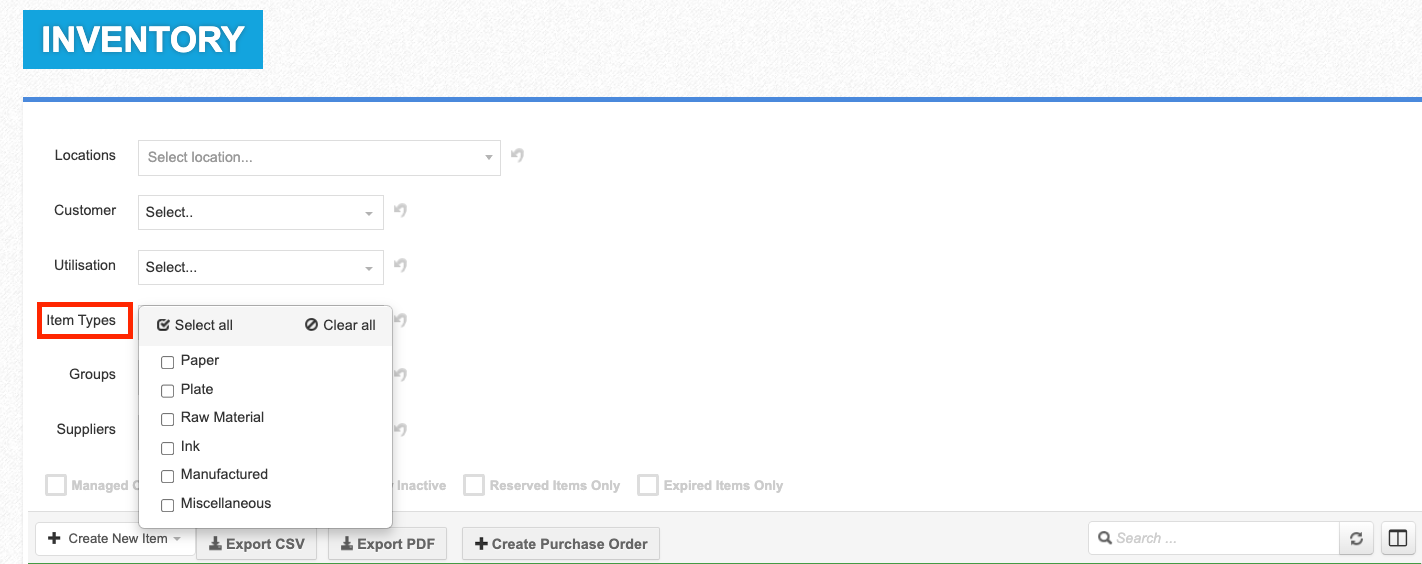Reset the Utilisation filter with undo icon
This screenshot has width=1422, height=564.
click(400, 265)
